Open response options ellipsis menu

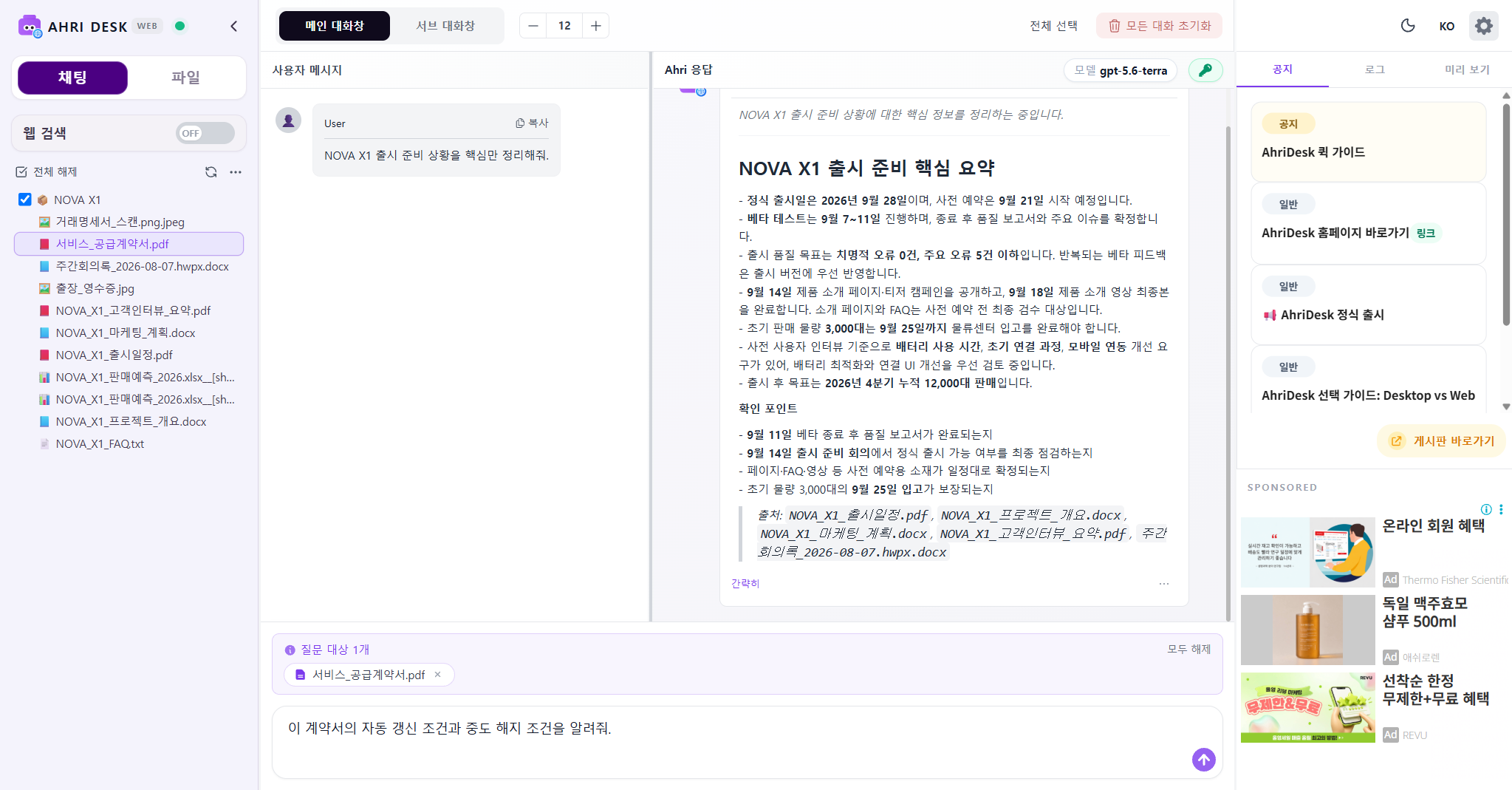(1164, 583)
